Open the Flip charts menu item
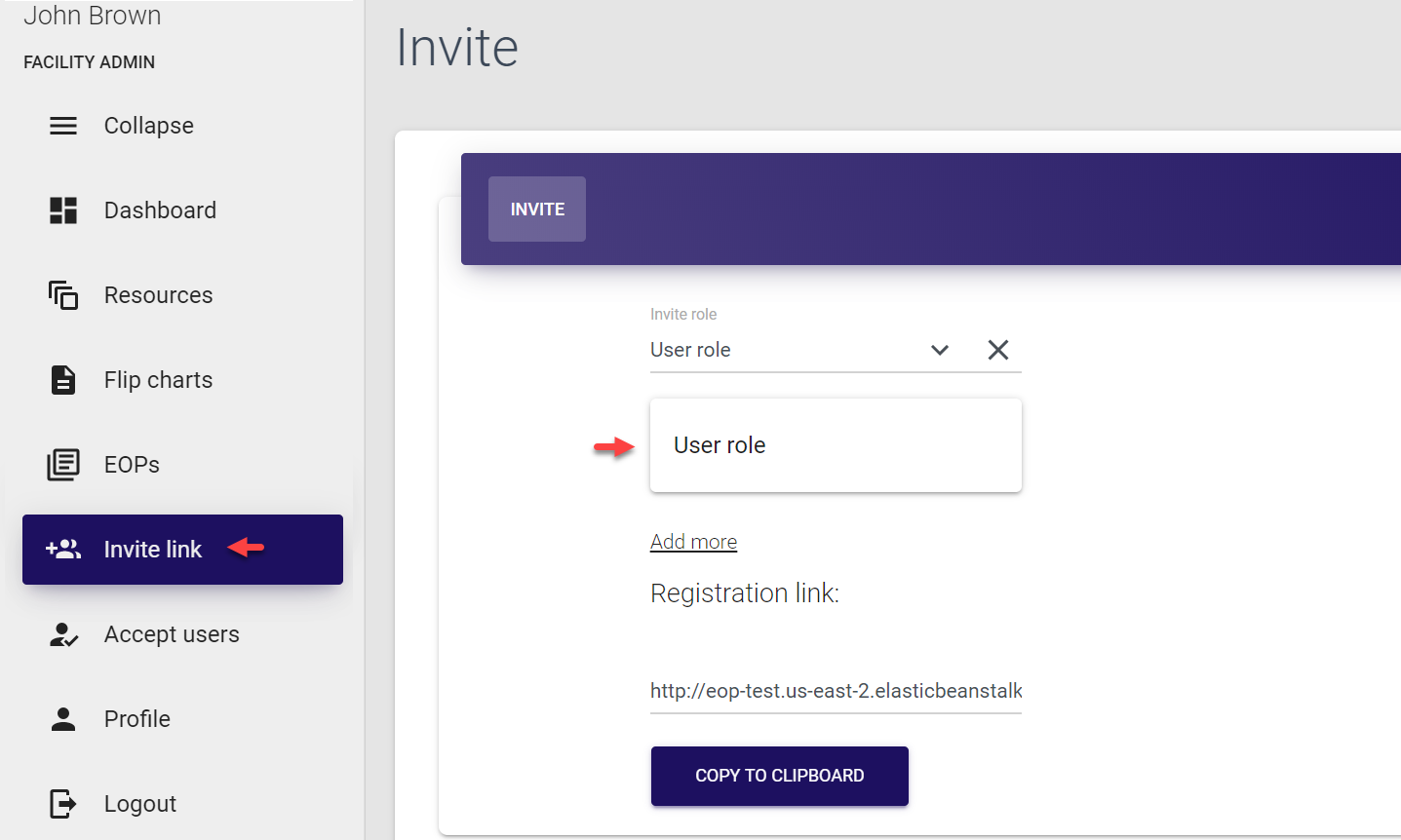1401x840 pixels. click(x=158, y=380)
